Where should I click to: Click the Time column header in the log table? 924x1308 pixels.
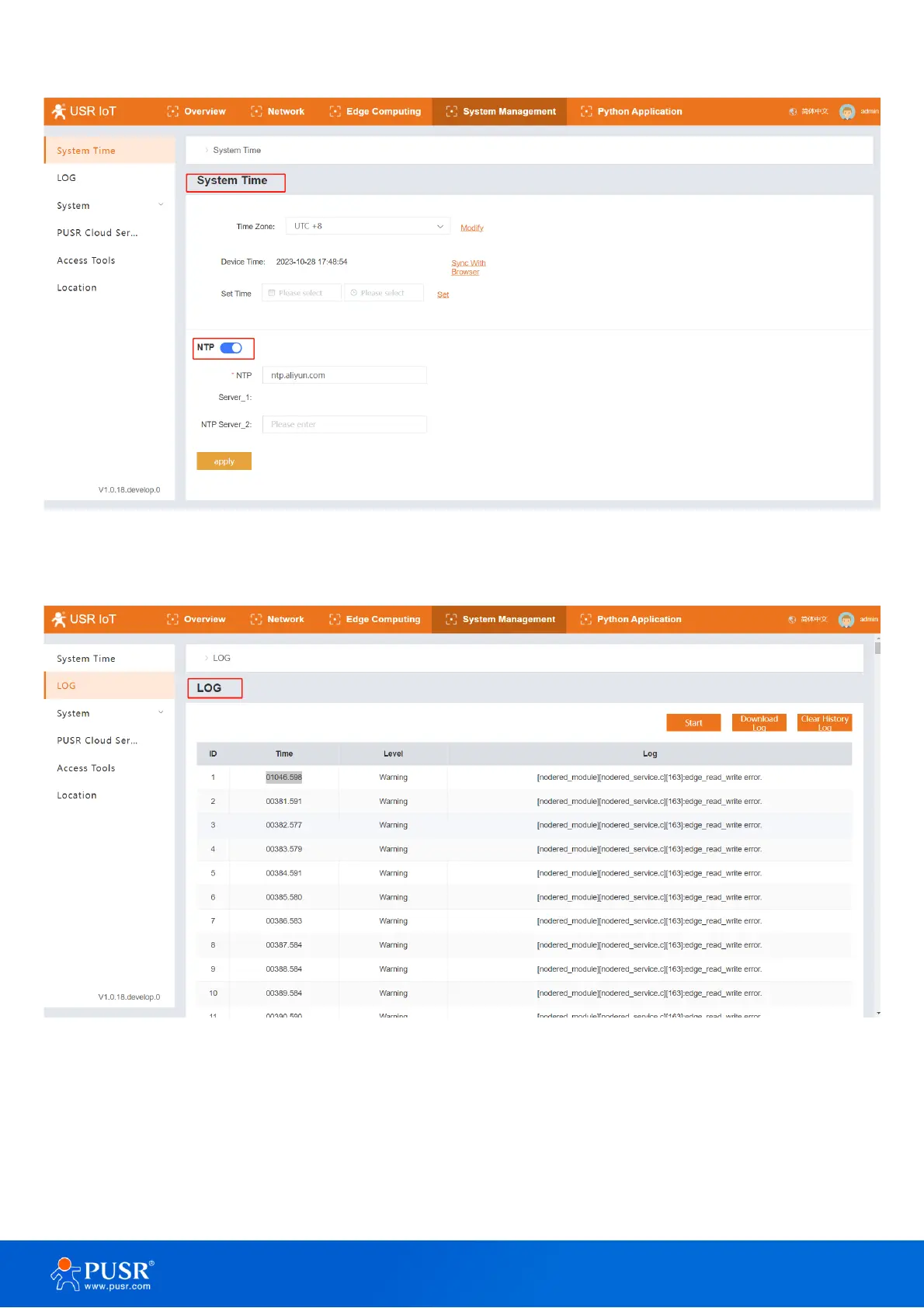click(284, 754)
